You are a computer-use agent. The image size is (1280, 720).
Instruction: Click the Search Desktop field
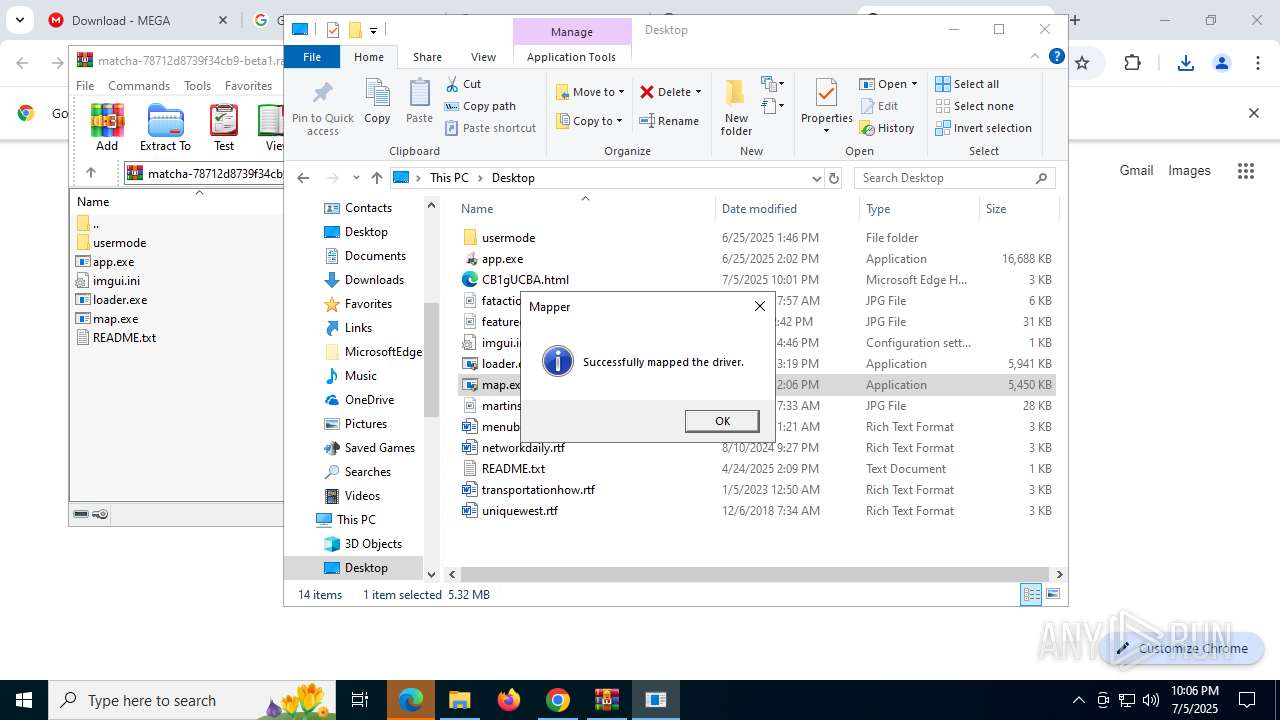pos(954,178)
